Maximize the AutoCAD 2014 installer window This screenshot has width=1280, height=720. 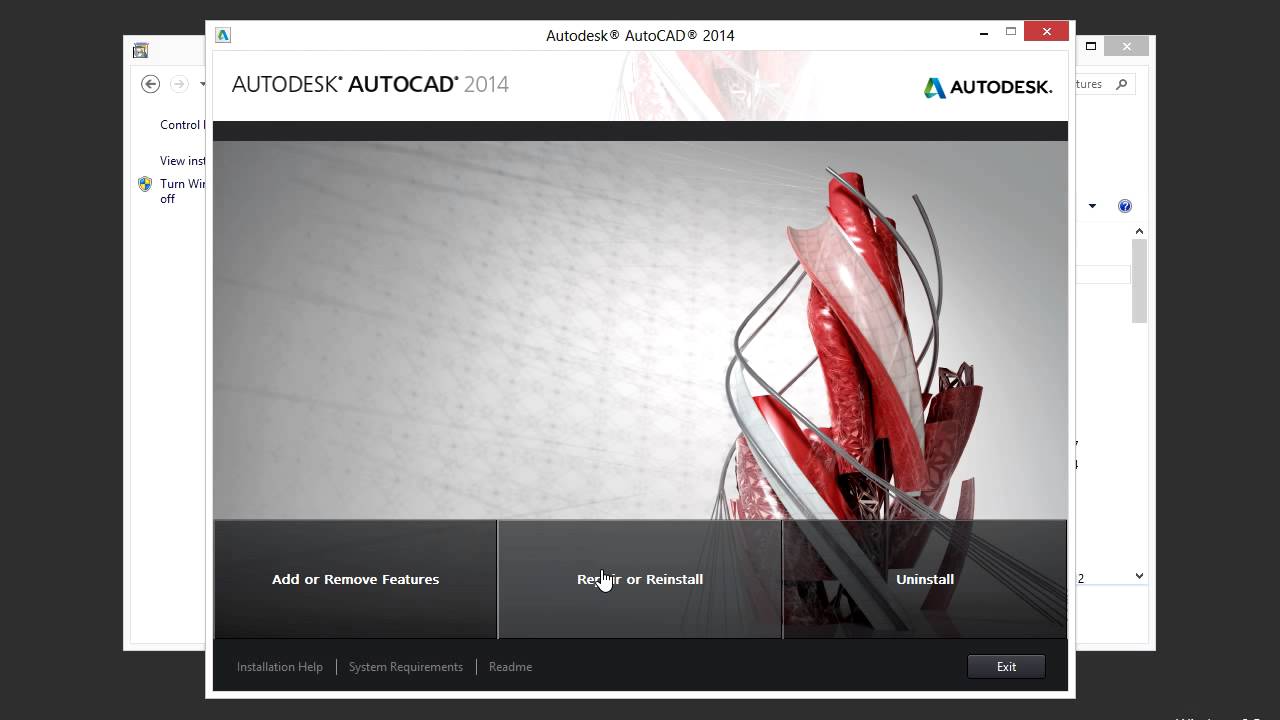[x=1011, y=32]
